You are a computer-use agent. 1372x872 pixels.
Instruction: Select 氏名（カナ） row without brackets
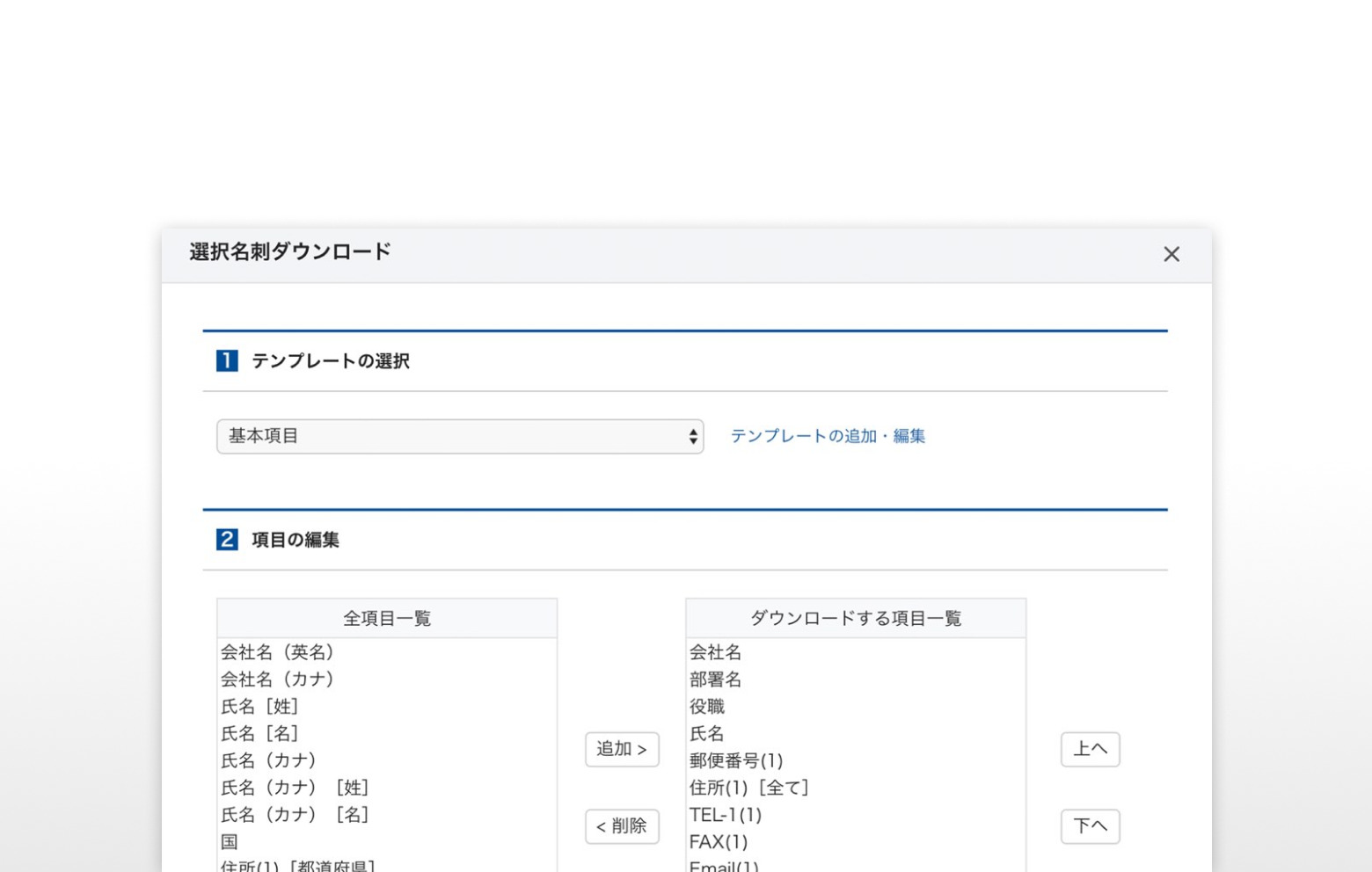[x=387, y=760]
